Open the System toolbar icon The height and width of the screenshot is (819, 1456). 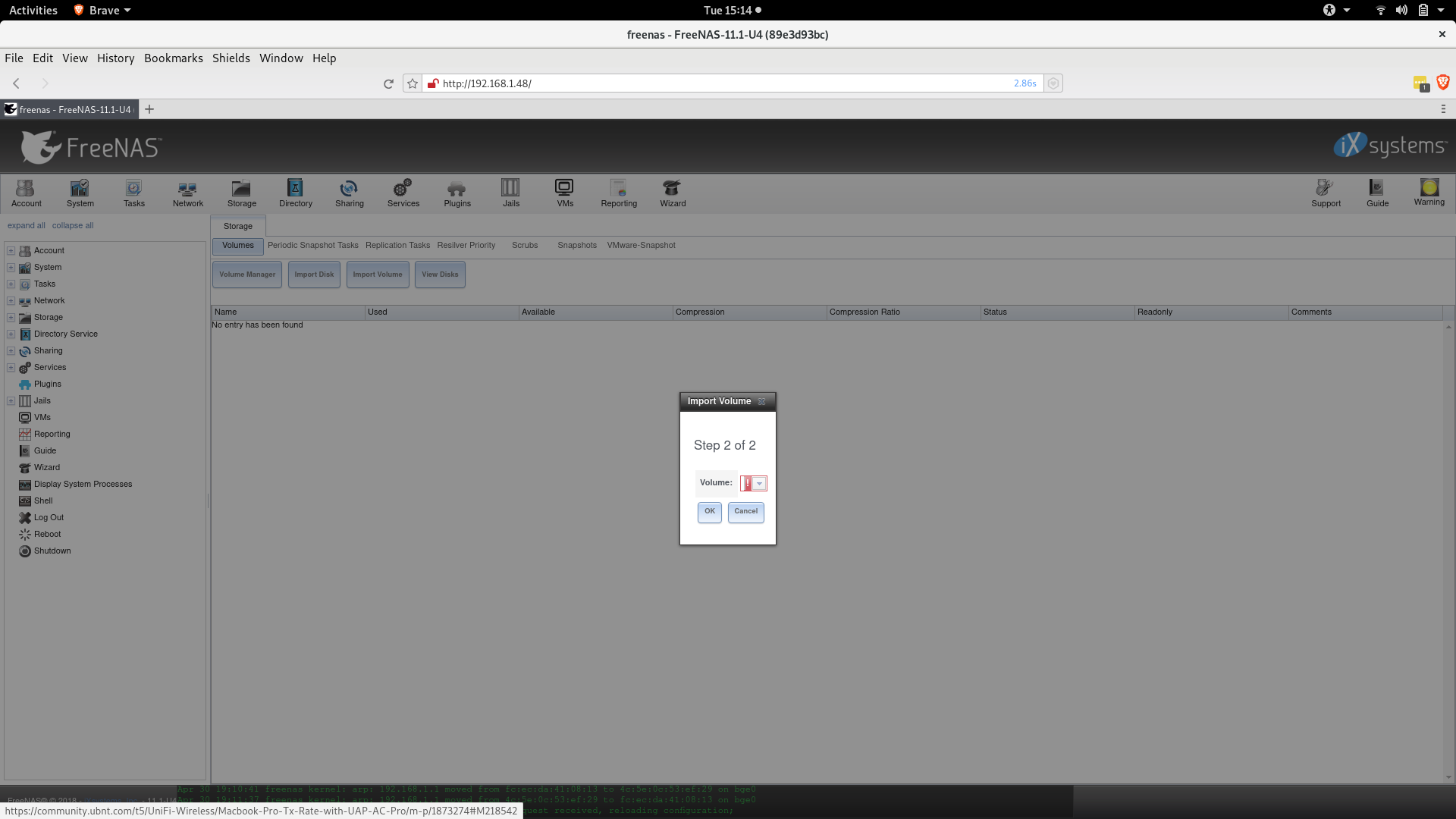[80, 193]
